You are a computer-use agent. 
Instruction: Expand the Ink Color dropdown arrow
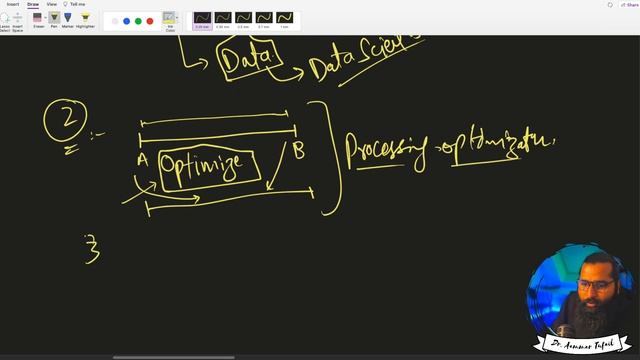tap(177, 18)
